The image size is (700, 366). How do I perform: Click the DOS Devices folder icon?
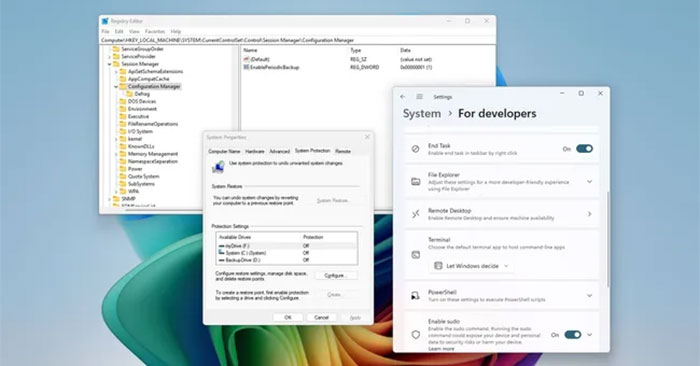pyautogui.click(x=123, y=102)
